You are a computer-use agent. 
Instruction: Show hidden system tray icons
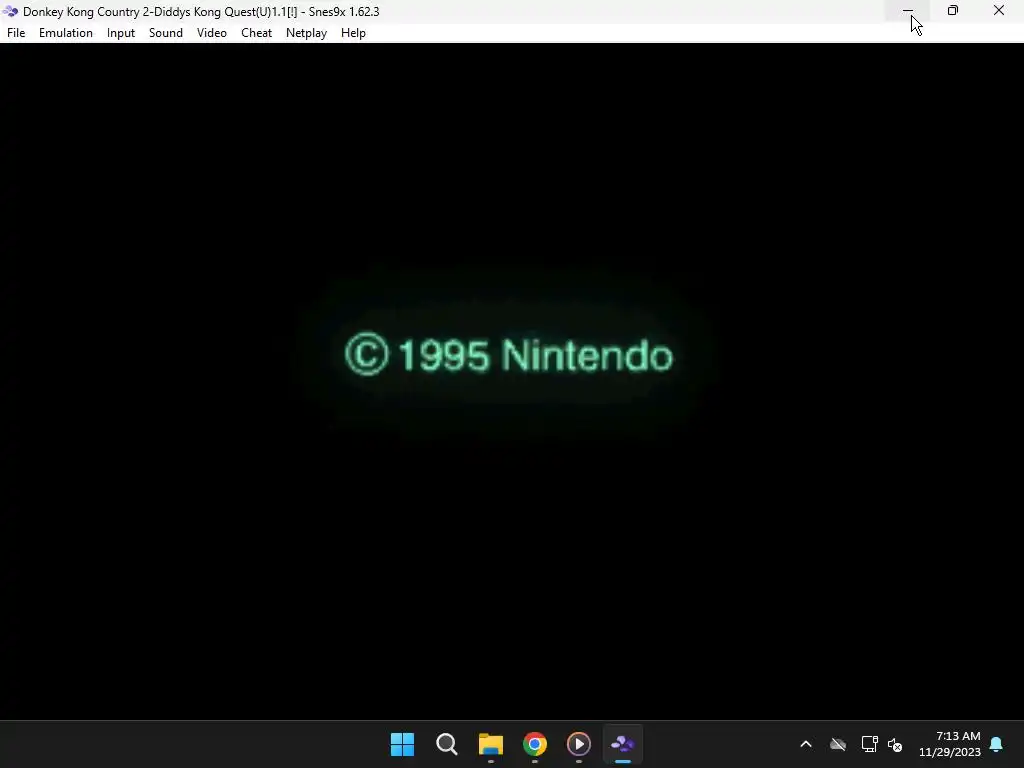click(x=806, y=744)
